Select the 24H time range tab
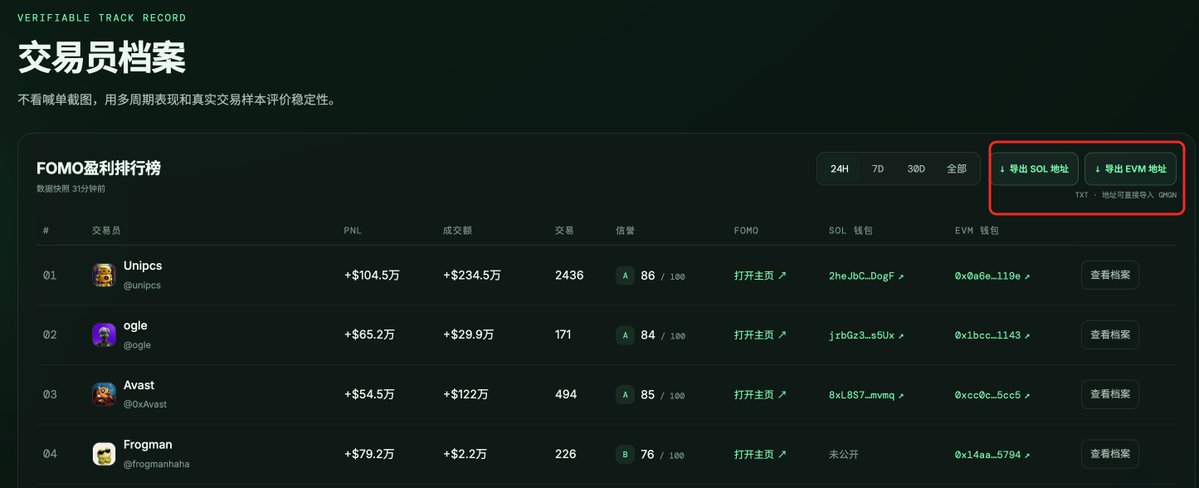The image size is (1199, 488). pos(840,169)
